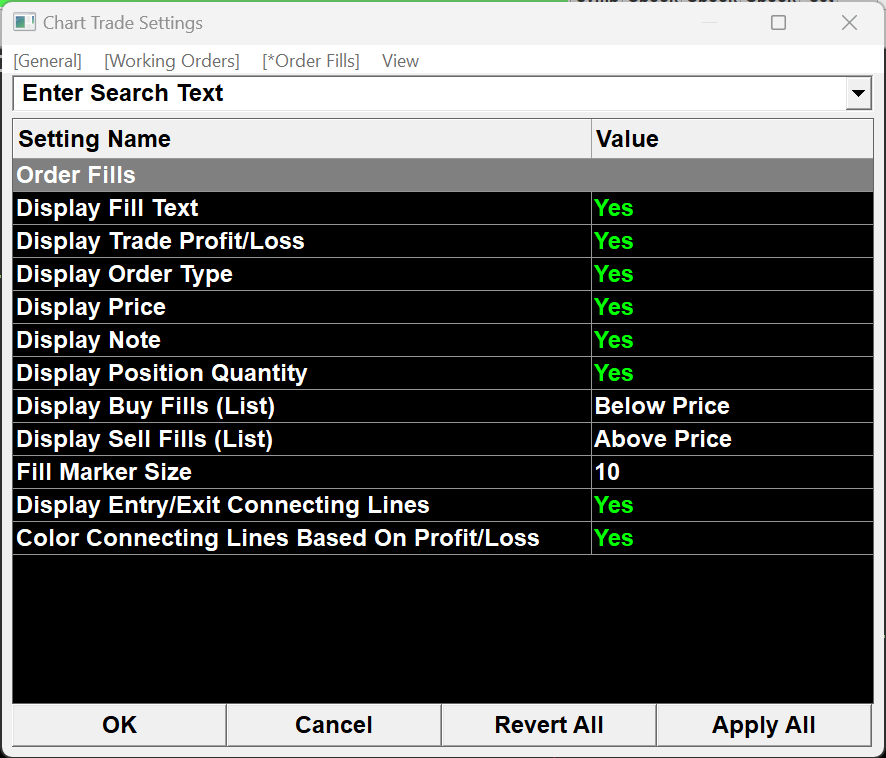Toggle Display Order Type Yes value
The image size is (886, 758).
(x=732, y=274)
